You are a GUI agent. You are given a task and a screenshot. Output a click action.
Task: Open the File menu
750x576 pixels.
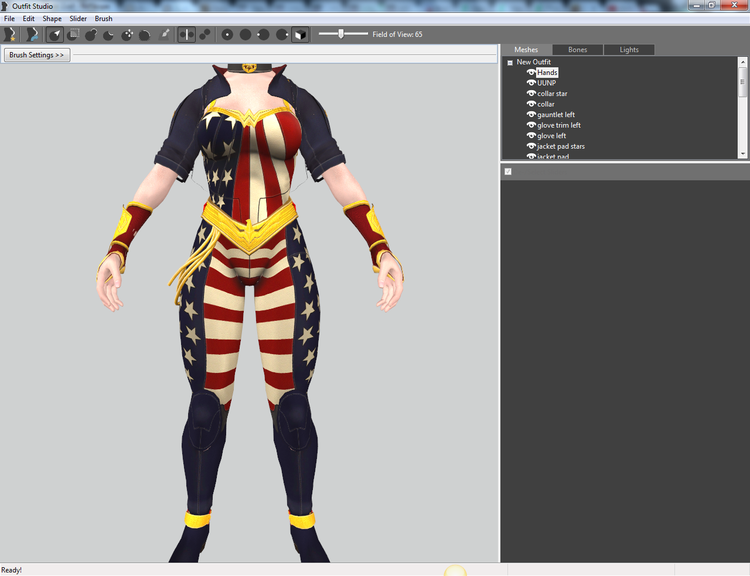(9, 19)
